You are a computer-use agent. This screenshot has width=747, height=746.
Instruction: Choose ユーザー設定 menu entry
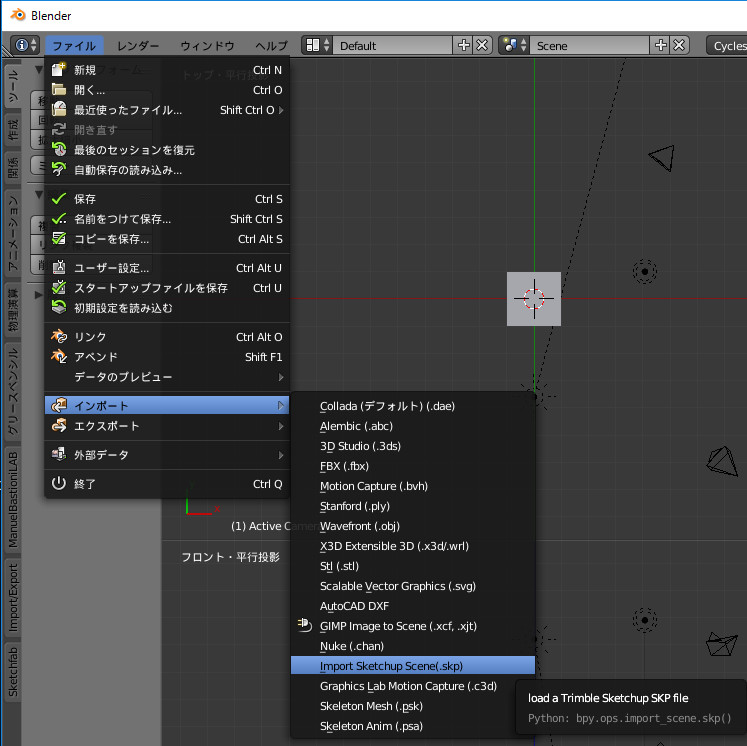click(167, 268)
